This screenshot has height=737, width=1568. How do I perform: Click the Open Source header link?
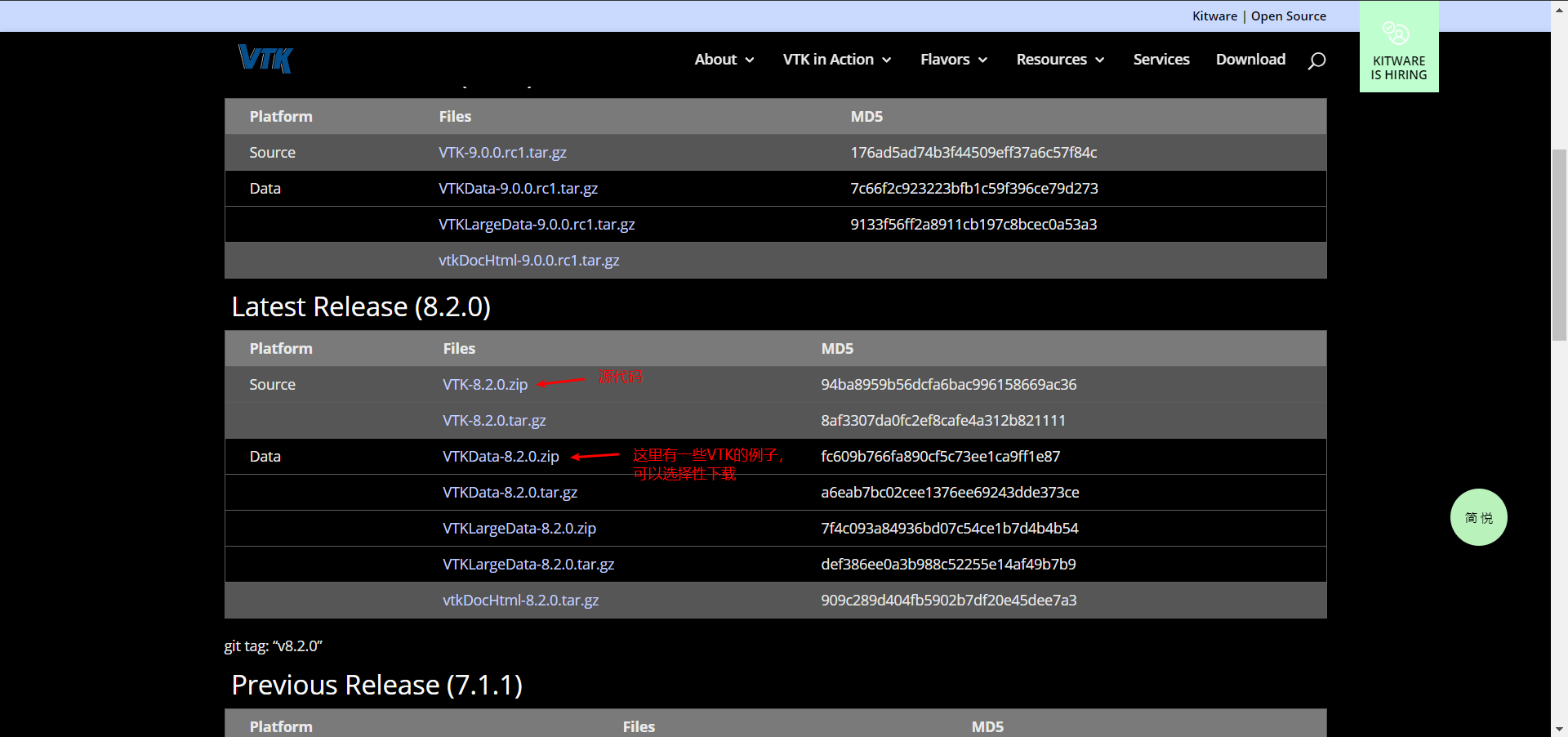(x=1288, y=16)
